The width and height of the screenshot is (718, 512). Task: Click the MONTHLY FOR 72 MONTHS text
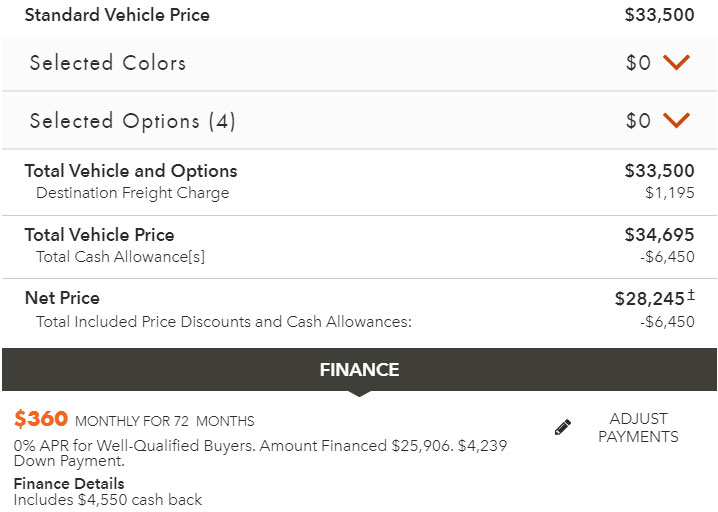click(x=165, y=421)
